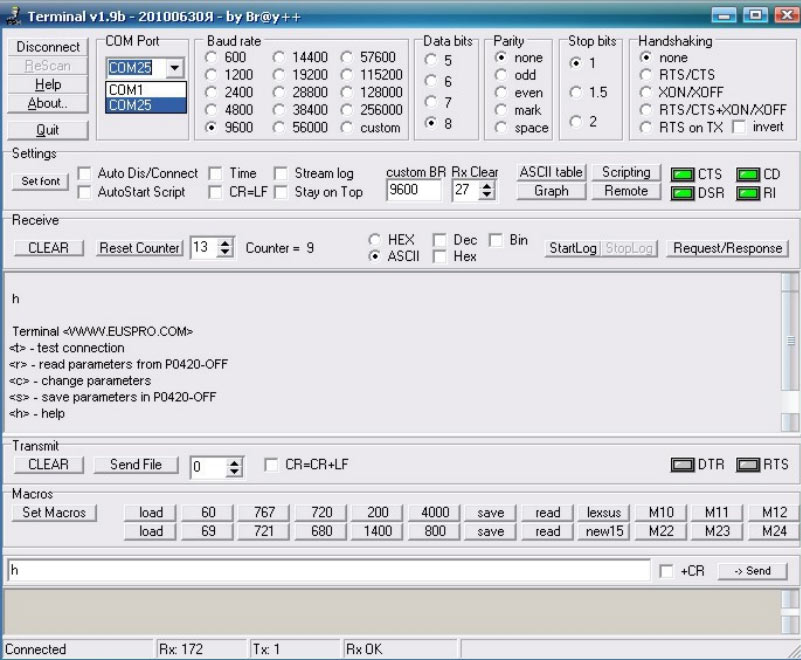Check the +CR checkbox next to Send
Screen dimensions: 801x660
click(666, 571)
